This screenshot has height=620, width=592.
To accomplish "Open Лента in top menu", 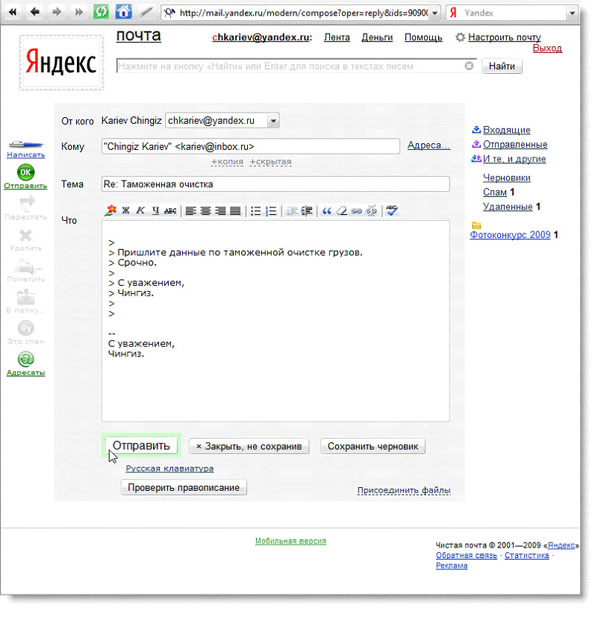I will [337, 37].
